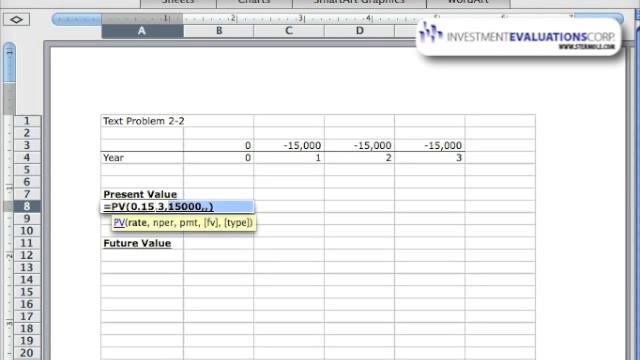Click the -15,000 cell in column D
The height and width of the screenshot is (360, 640).
click(x=359, y=145)
